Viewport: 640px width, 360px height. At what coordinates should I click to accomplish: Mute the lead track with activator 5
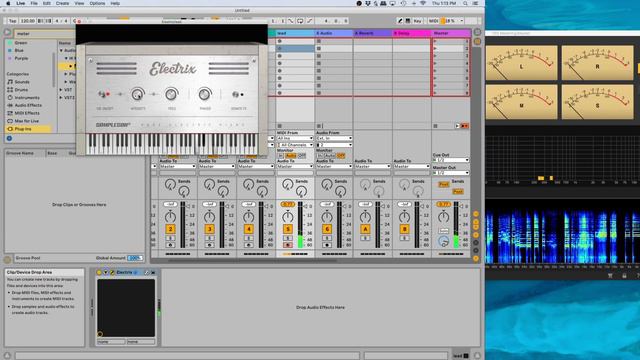point(288,229)
